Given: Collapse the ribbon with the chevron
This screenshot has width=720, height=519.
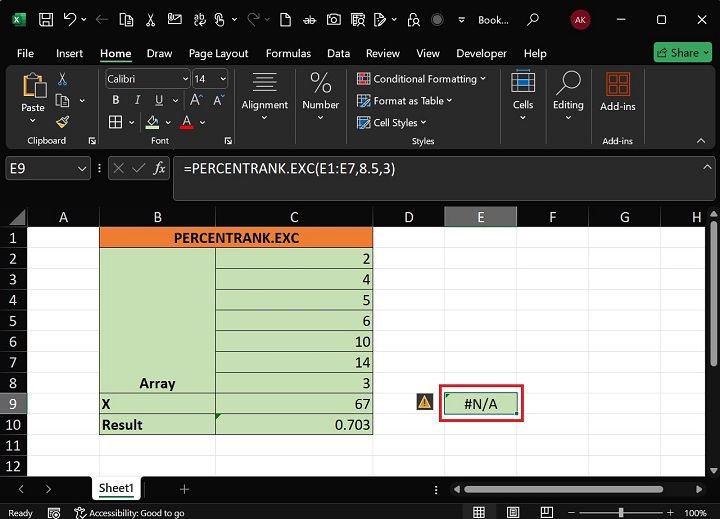Looking at the screenshot, I should pyautogui.click(x=701, y=141).
